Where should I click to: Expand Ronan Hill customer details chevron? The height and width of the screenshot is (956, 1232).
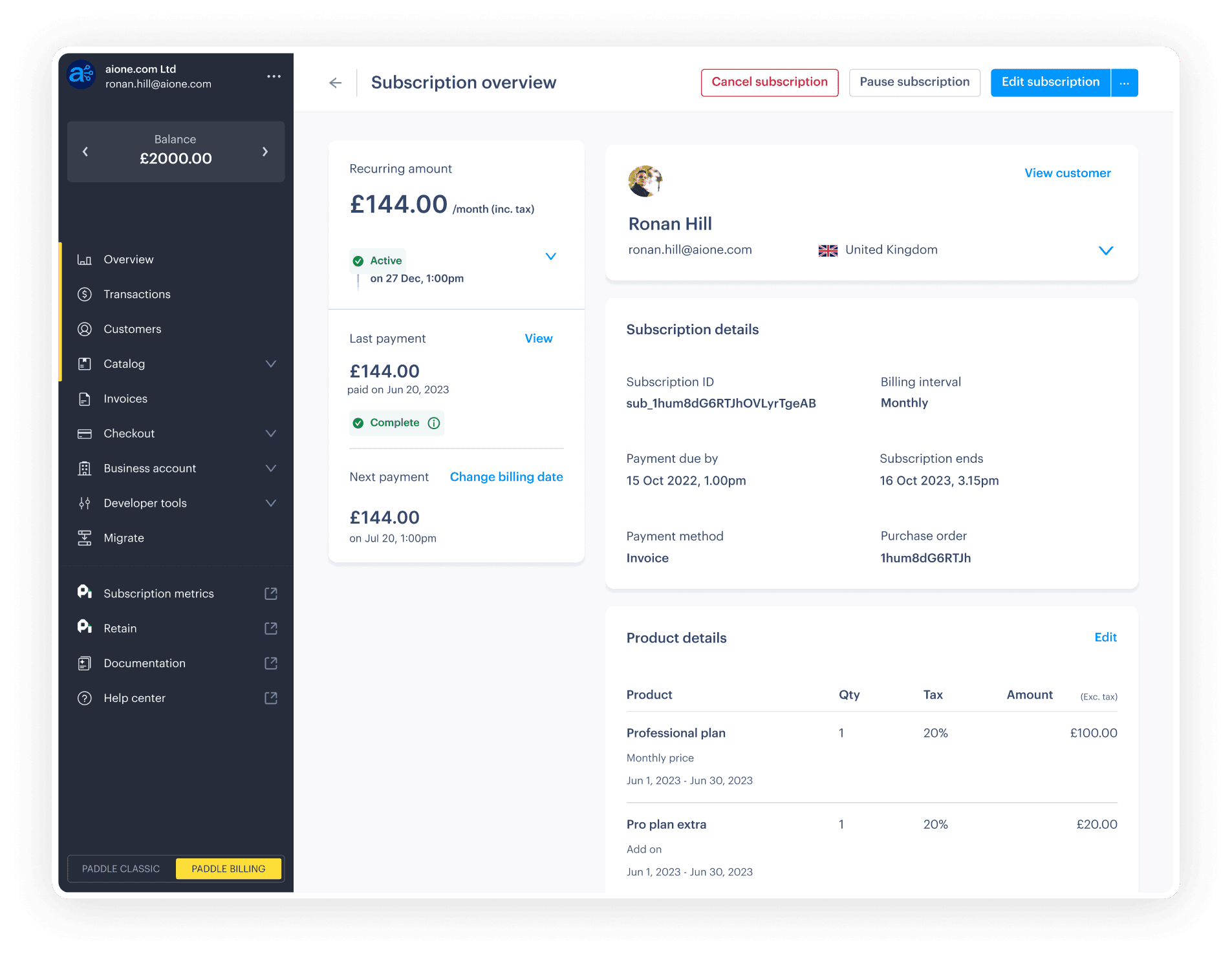pyautogui.click(x=1106, y=251)
